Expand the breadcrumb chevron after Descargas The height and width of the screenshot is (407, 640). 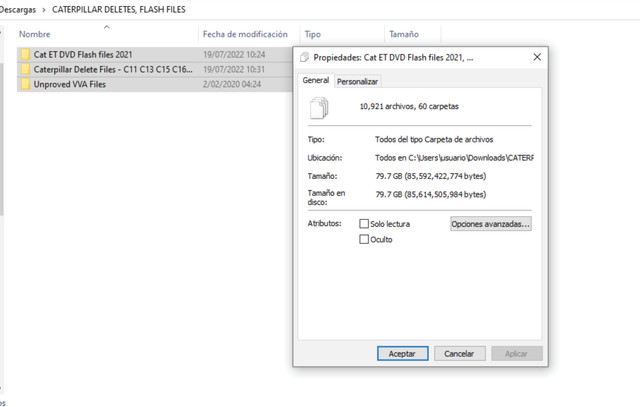coord(44,10)
